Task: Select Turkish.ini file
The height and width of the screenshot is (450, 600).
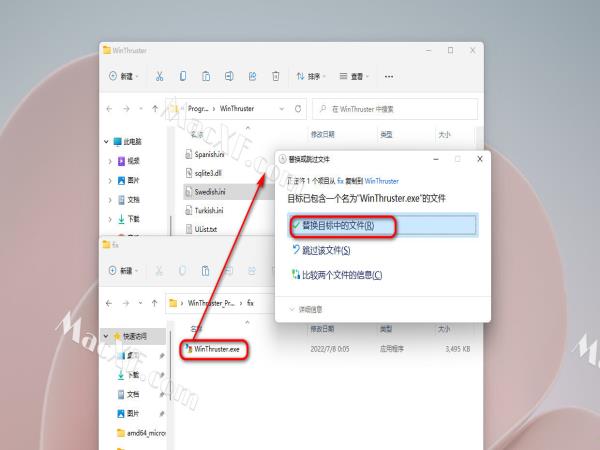Action: [204, 210]
